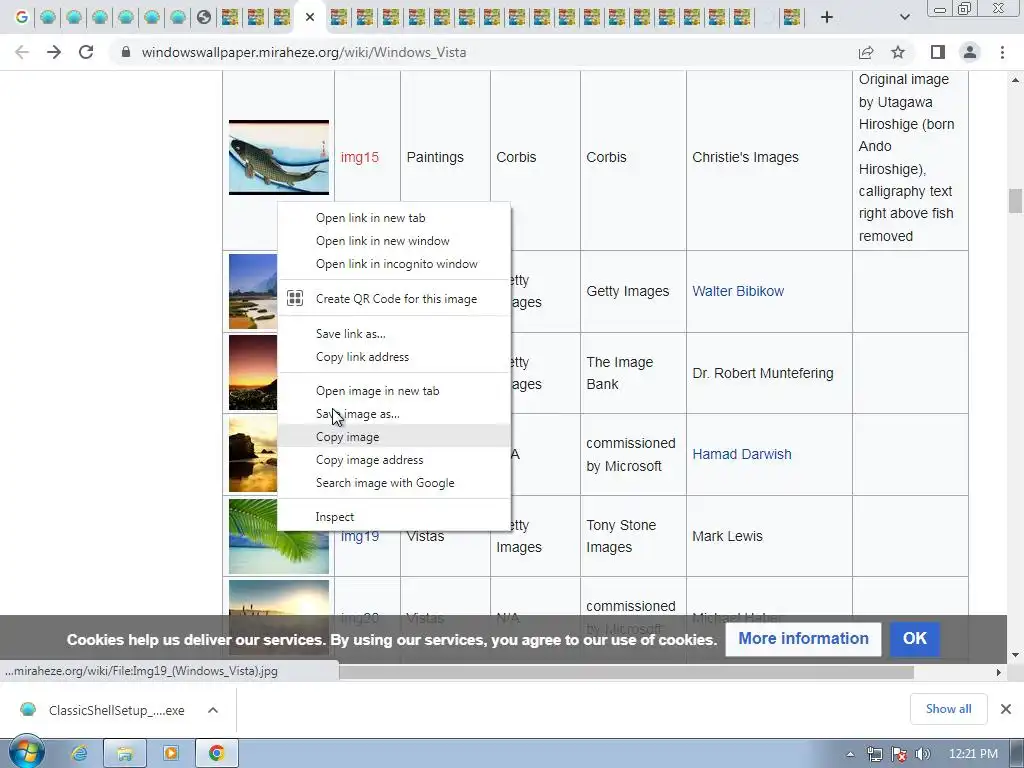
Task: Switch to the Google tab
Action: 22,17
